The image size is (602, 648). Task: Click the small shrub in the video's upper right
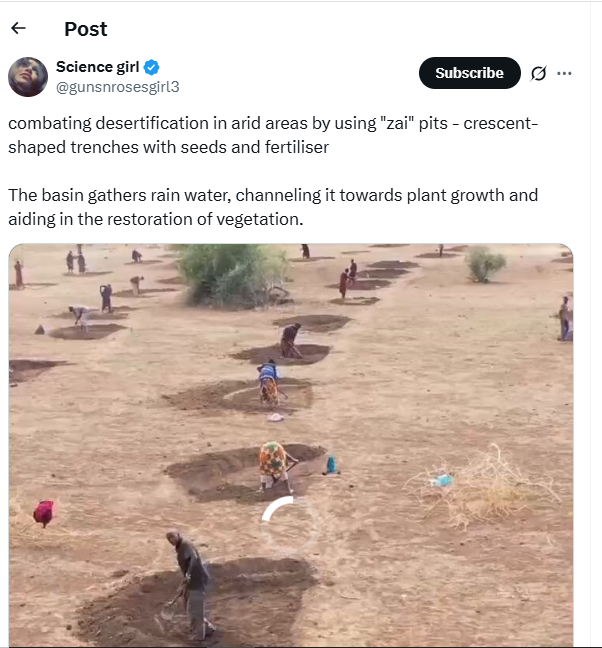coord(485,264)
